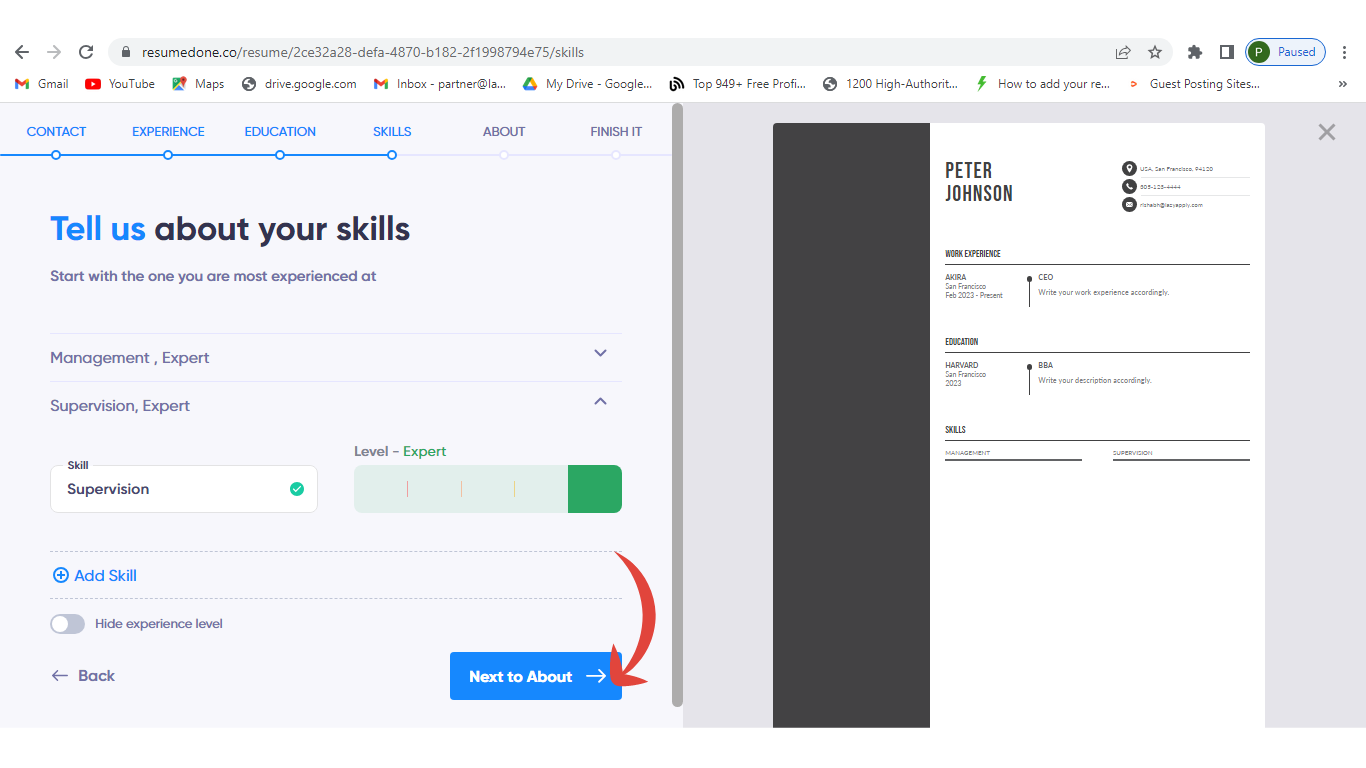Open the browser extensions puzzle icon

[x=1194, y=52]
